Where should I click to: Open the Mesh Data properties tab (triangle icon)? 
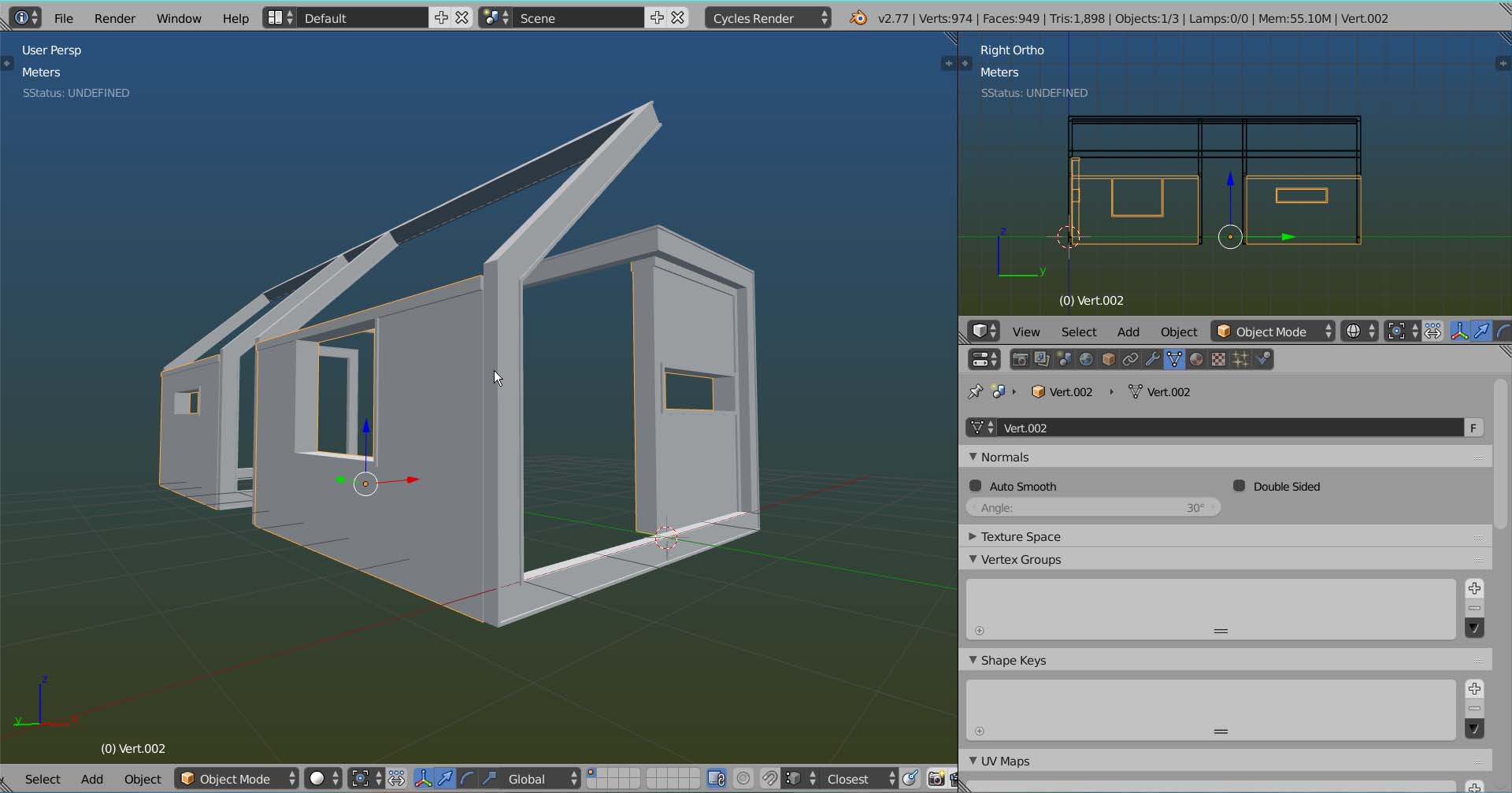[1174, 359]
